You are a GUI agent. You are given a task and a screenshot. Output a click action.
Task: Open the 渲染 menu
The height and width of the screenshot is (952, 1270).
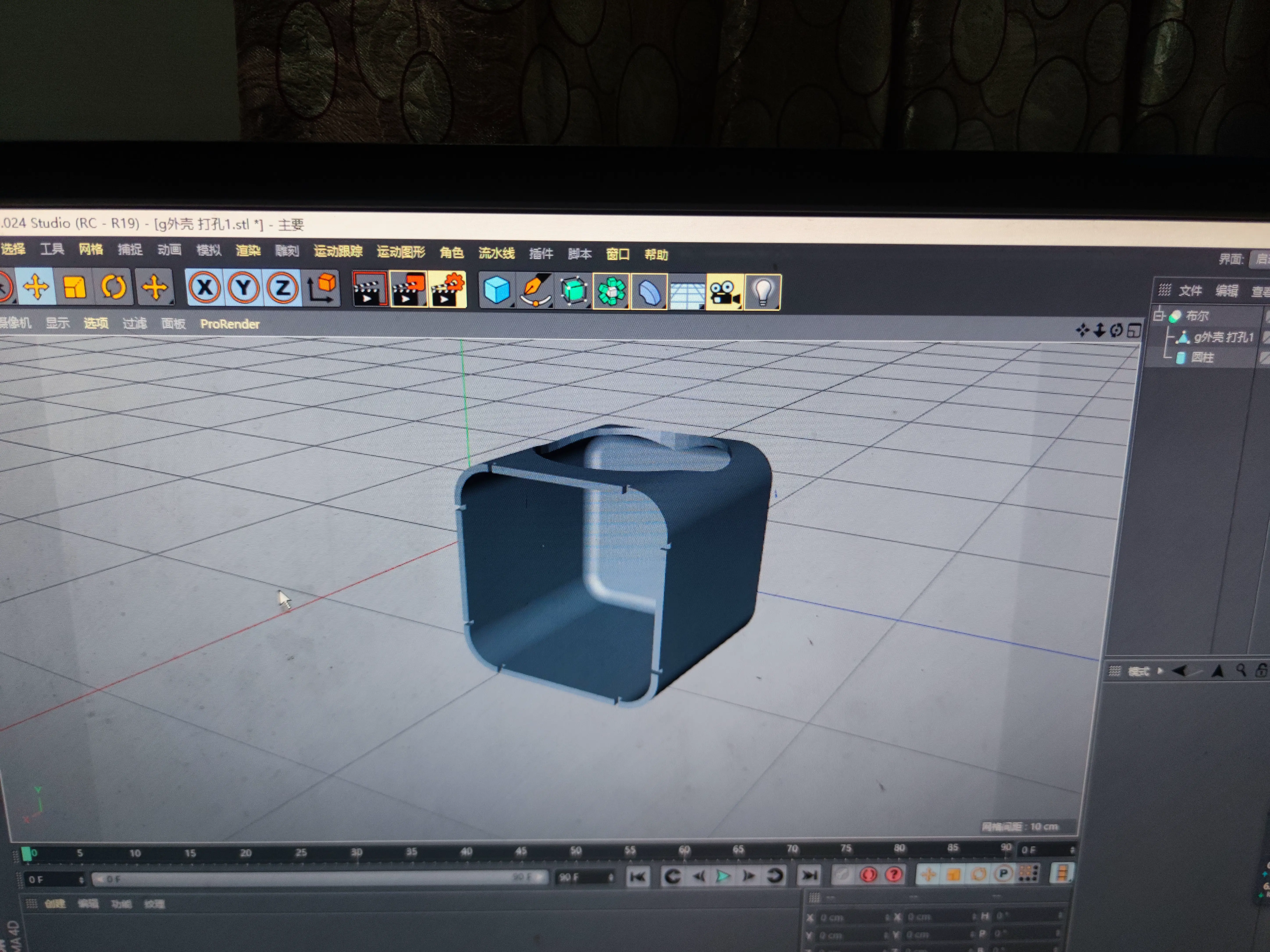[248, 251]
